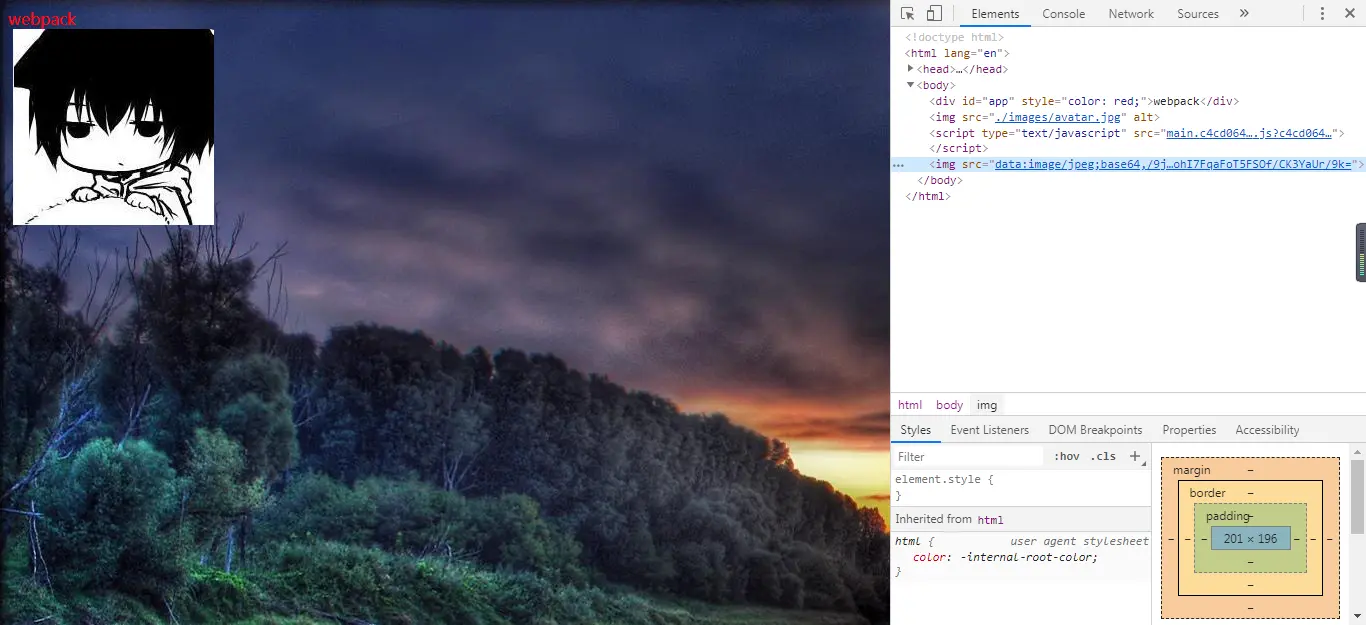Viewport: 1366px width, 625px height.
Task: Close the DevTools panel
Action: pyautogui.click(x=1348, y=14)
